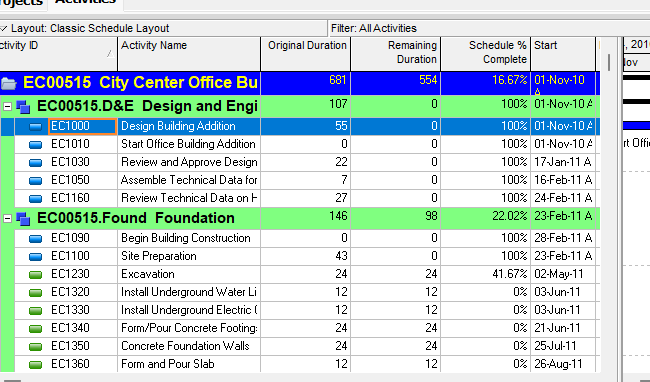Click the 16.67% project schedule complete cell
The image size is (650, 382).
[x=486, y=83]
